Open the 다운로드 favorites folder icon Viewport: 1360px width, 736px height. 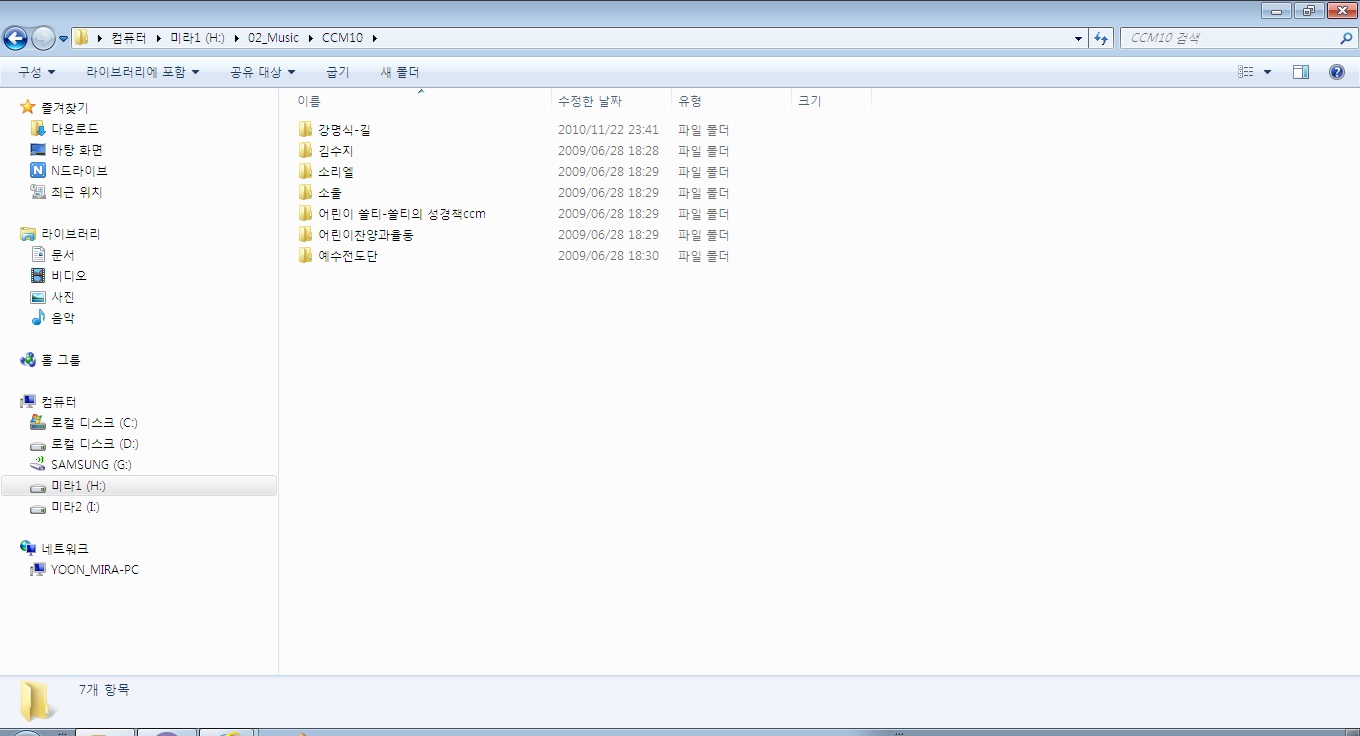point(38,129)
